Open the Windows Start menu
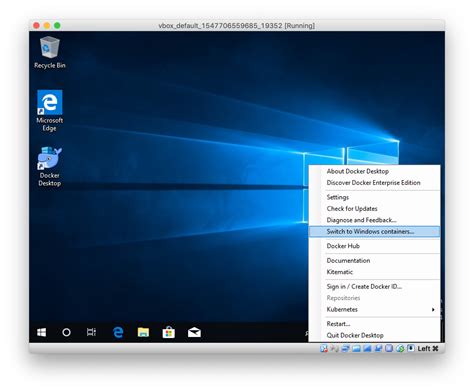Image resolution: width=474 pixels, height=392 pixels. [x=42, y=332]
